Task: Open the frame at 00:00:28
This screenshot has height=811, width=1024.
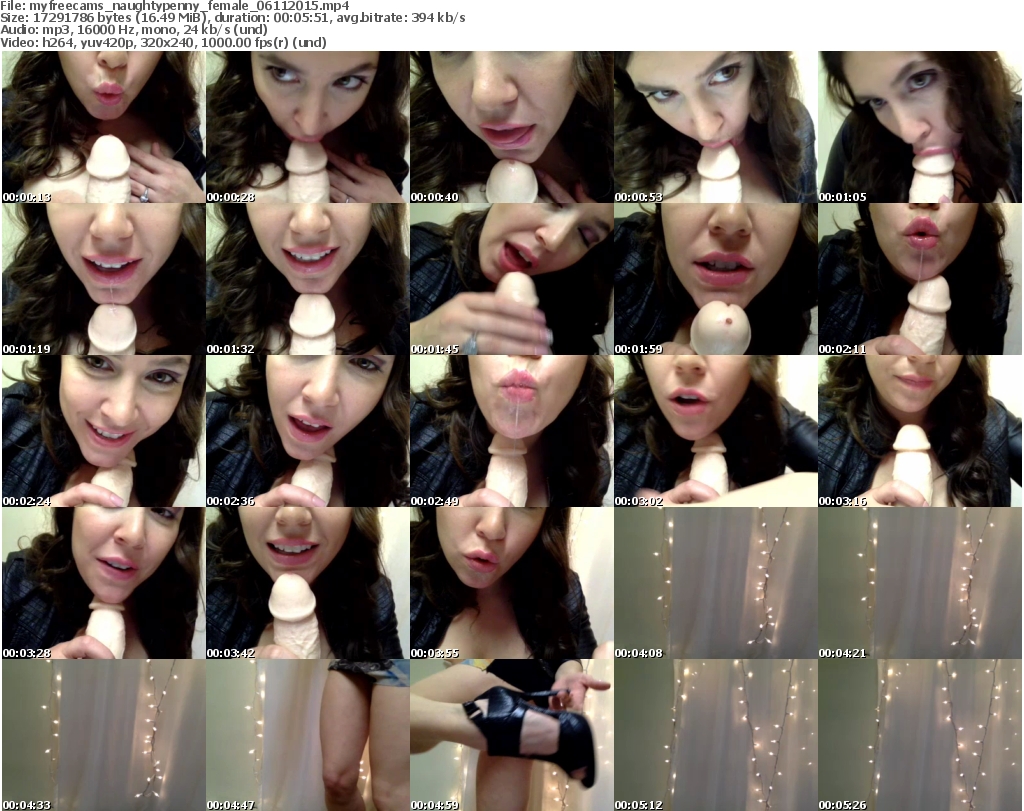Action: (x=308, y=127)
